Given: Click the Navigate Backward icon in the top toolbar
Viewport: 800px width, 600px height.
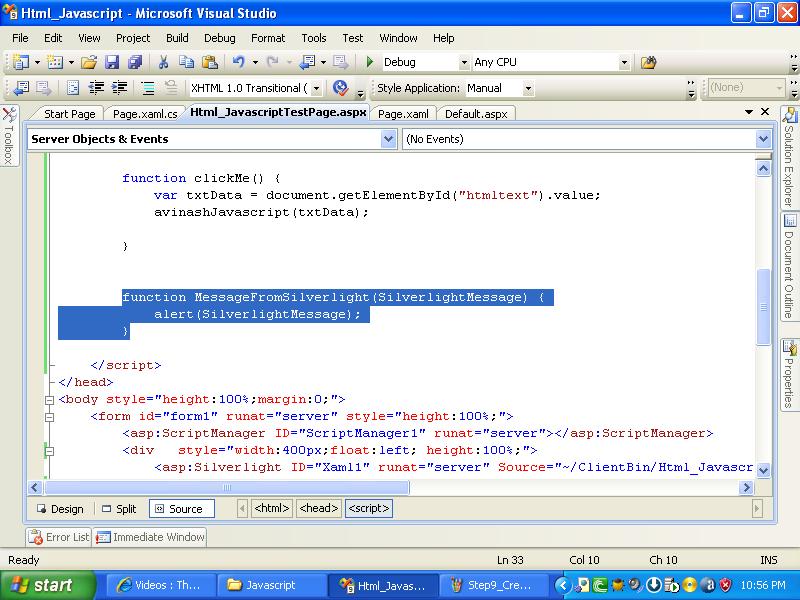Looking at the screenshot, I should point(307,62).
